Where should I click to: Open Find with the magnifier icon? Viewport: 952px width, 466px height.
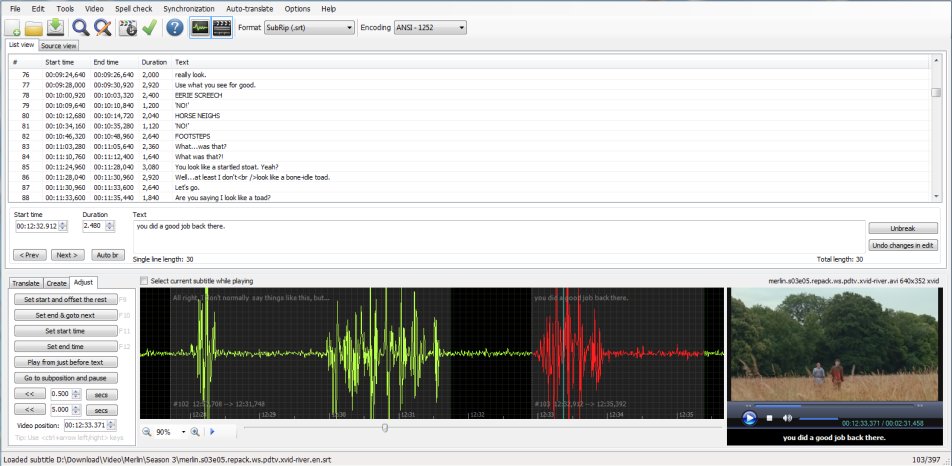[80, 28]
